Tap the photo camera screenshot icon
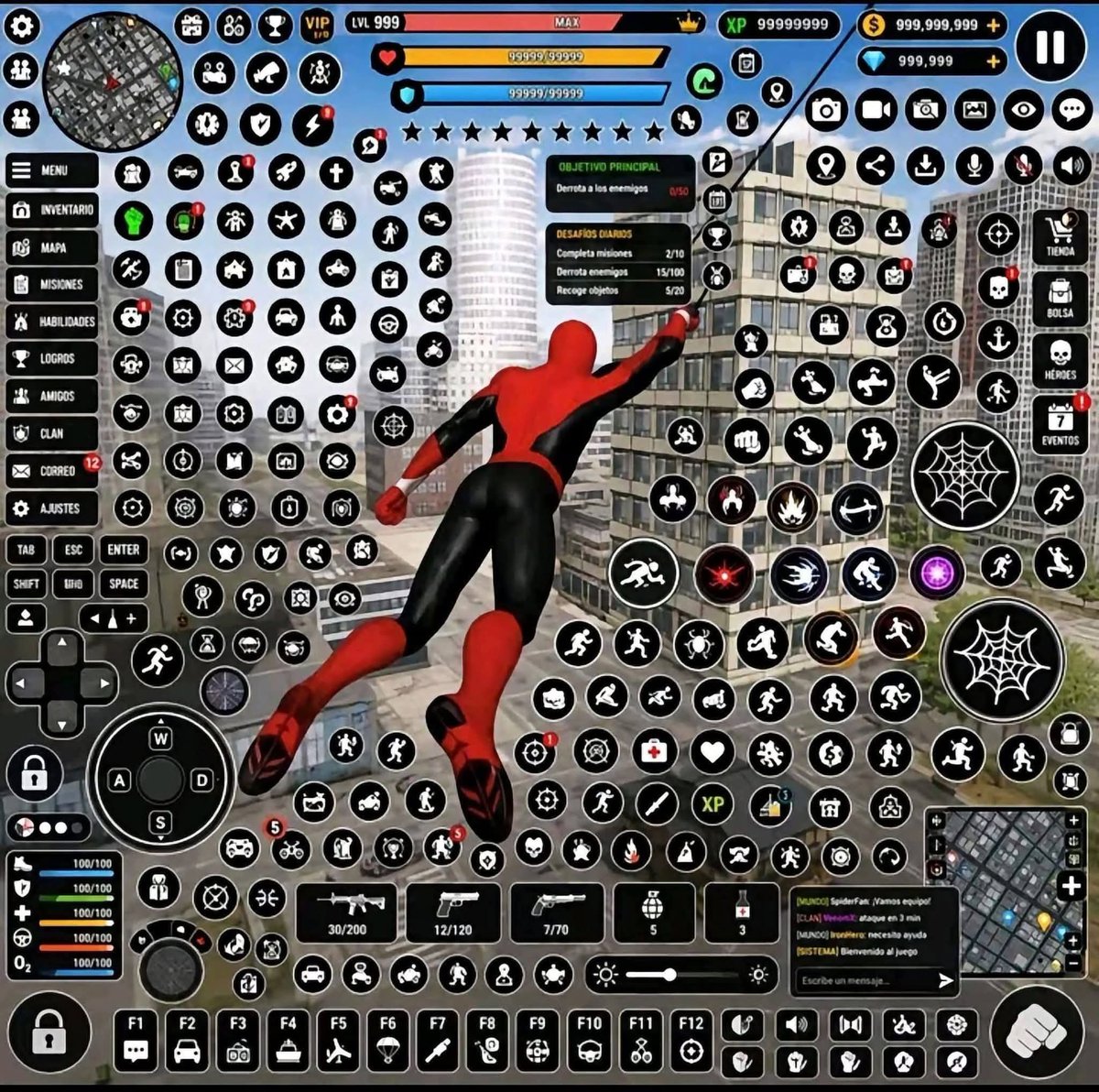Image resolution: width=1099 pixels, height=1092 pixels. tap(826, 111)
